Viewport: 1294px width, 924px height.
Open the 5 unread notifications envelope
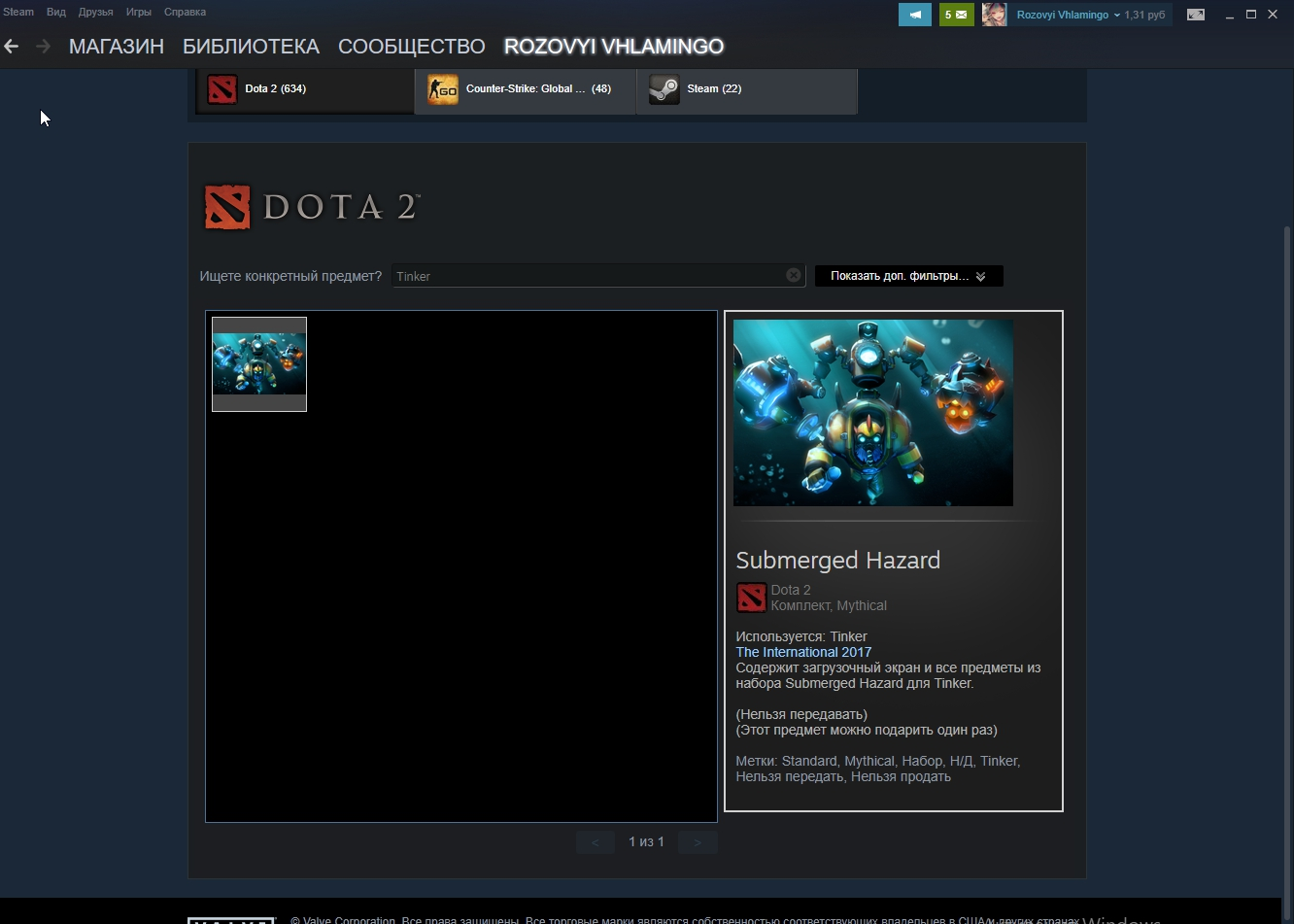coord(956,15)
